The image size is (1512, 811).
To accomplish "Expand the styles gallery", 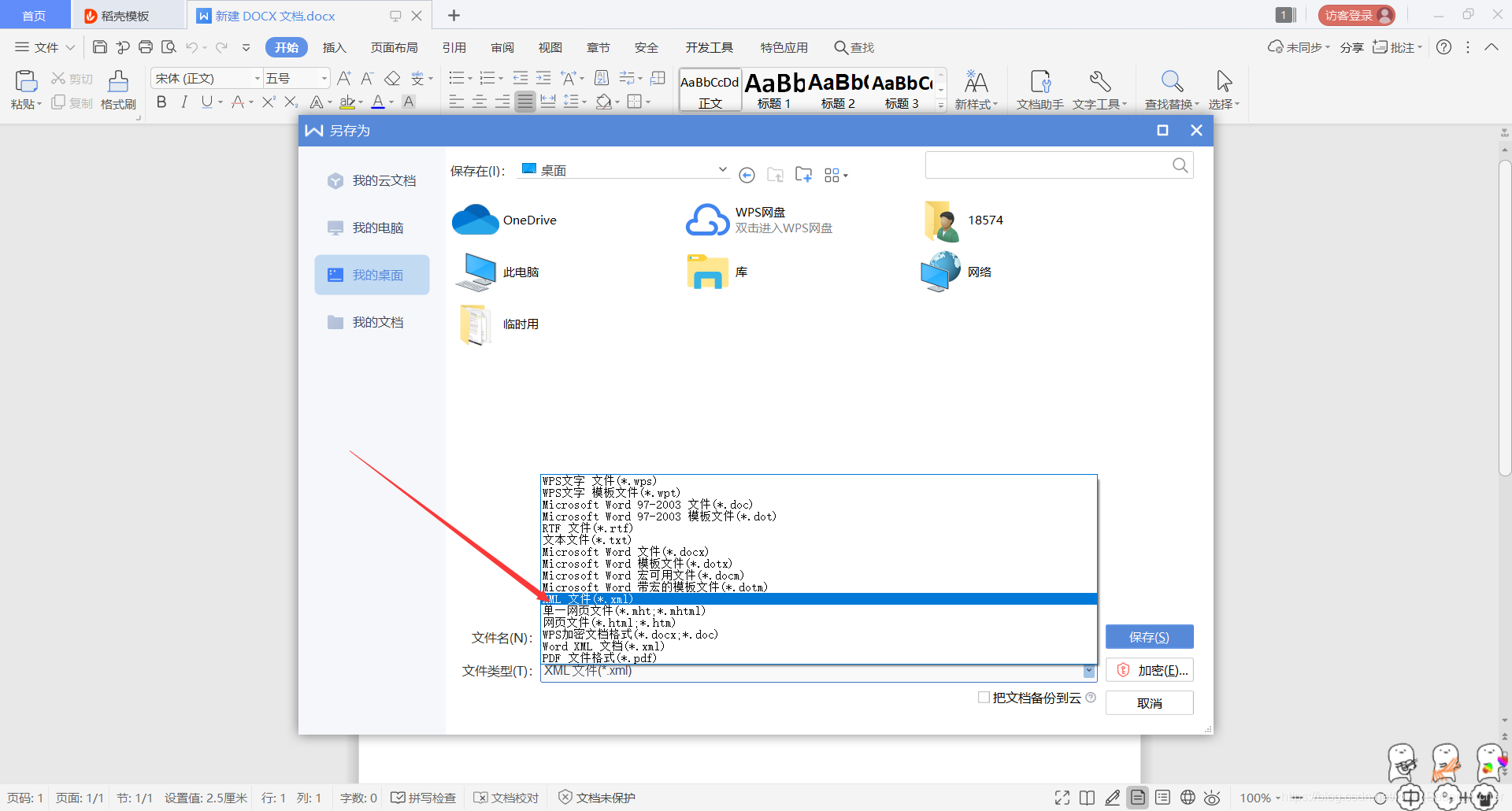I will click(941, 106).
